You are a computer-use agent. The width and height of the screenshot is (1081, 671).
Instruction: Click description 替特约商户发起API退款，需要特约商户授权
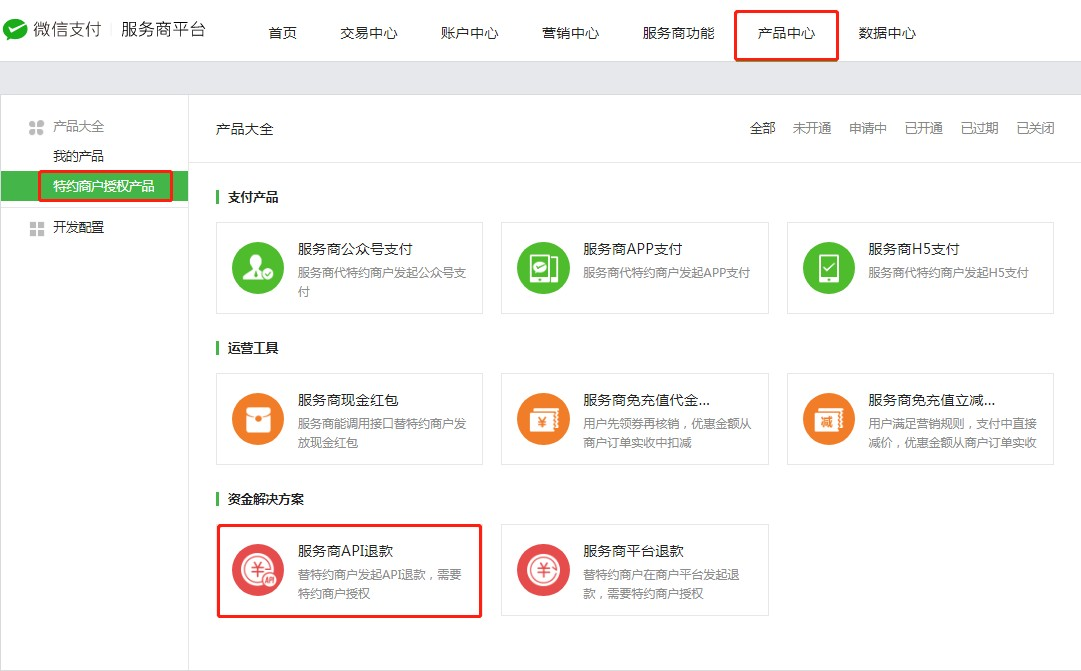(x=380, y=584)
